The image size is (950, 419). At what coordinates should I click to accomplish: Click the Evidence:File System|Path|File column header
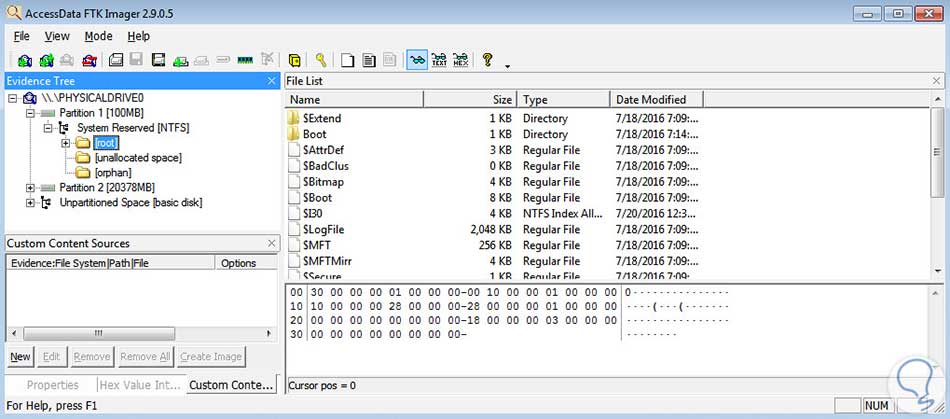point(110,263)
